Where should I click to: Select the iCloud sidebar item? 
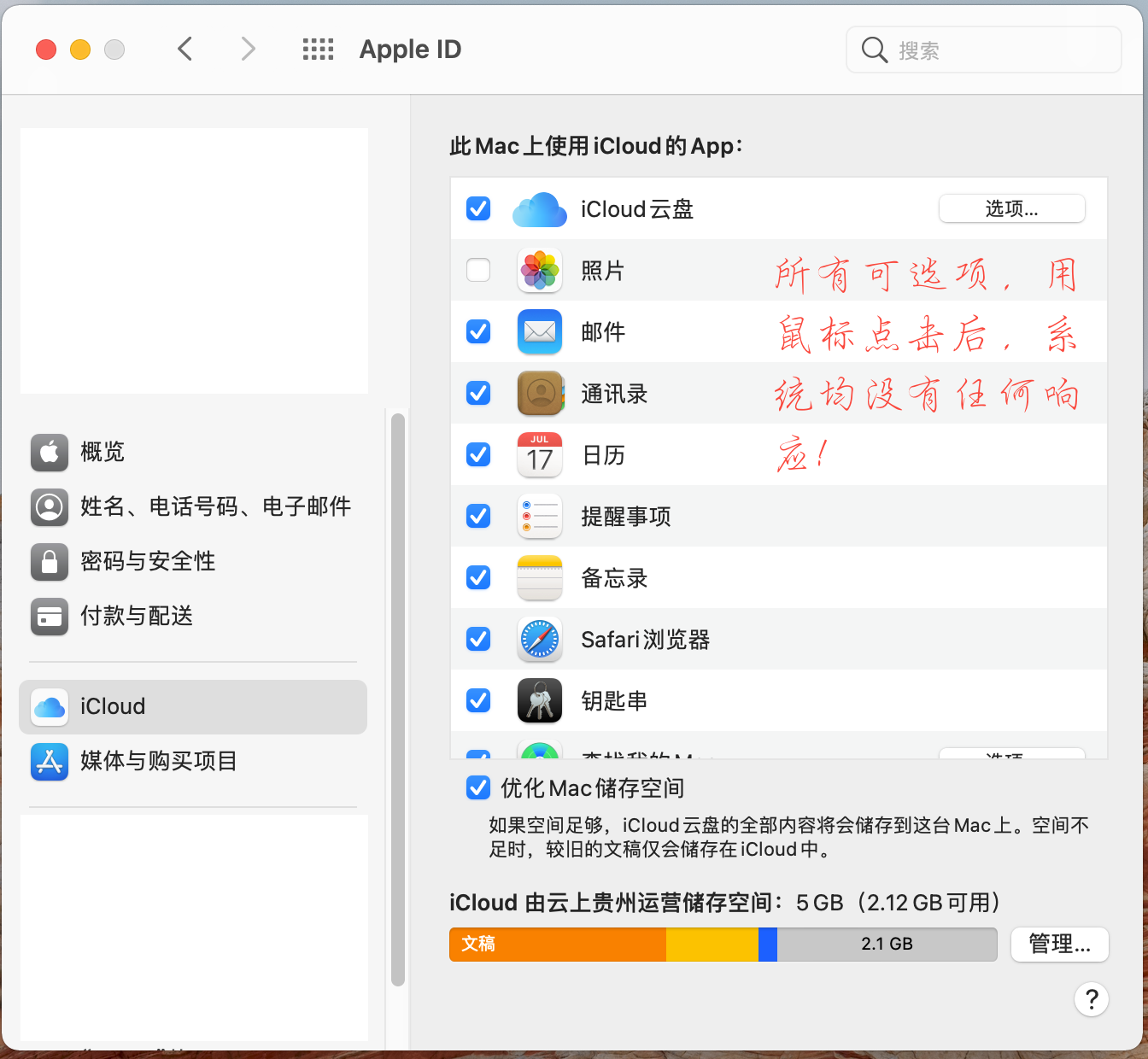point(193,707)
